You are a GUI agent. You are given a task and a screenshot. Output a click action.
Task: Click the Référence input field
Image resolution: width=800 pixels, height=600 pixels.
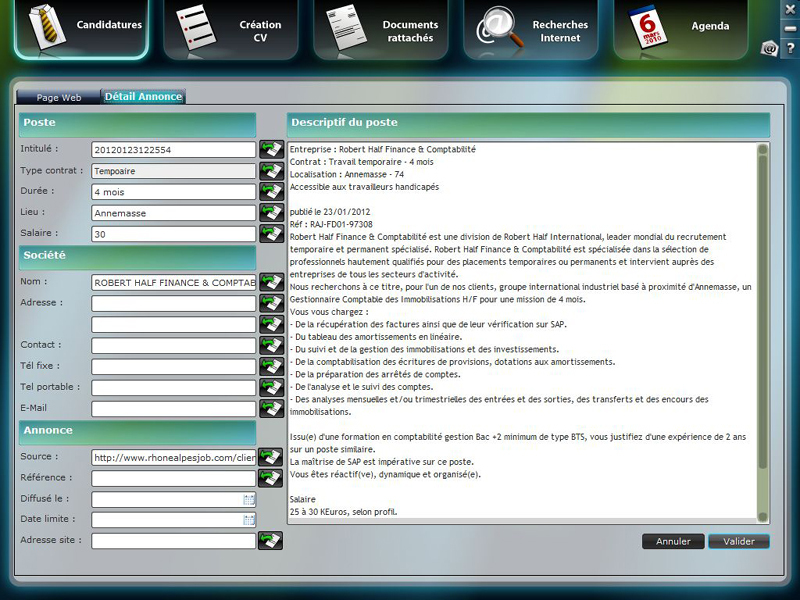pos(173,479)
